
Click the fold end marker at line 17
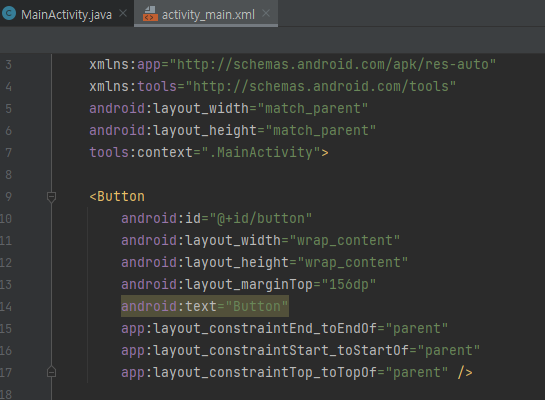point(51,372)
